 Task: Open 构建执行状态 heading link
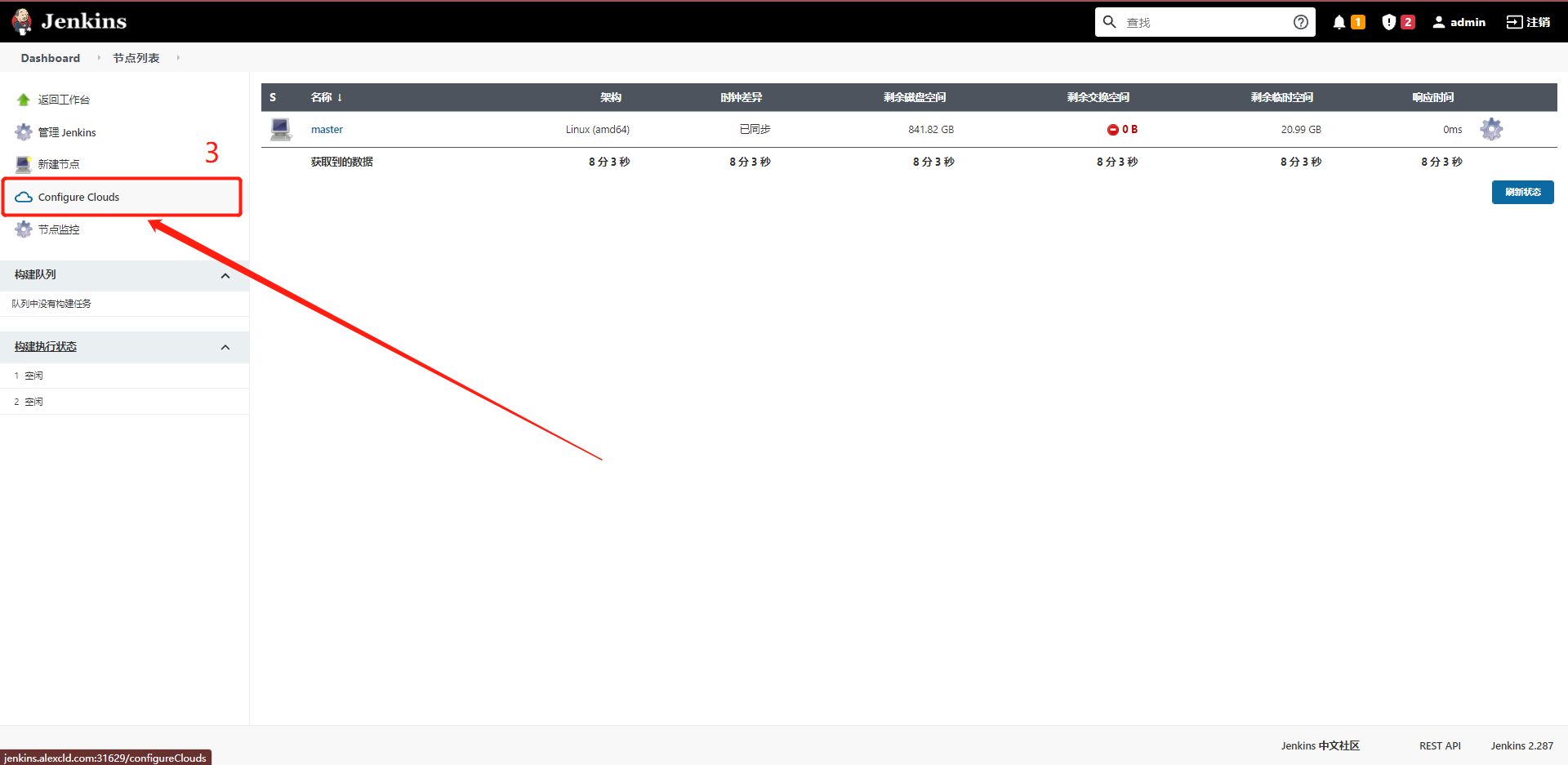pyautogui.click(x=46, y=347)
